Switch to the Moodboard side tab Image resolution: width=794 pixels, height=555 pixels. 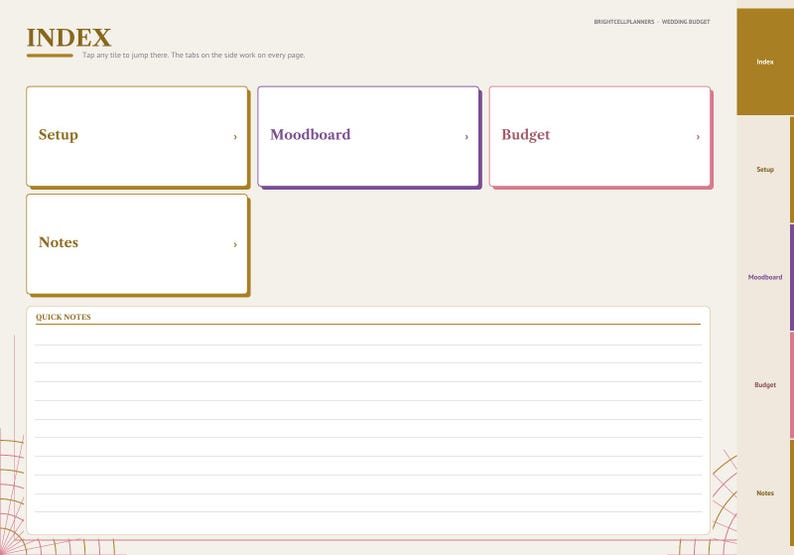(765, 278)
